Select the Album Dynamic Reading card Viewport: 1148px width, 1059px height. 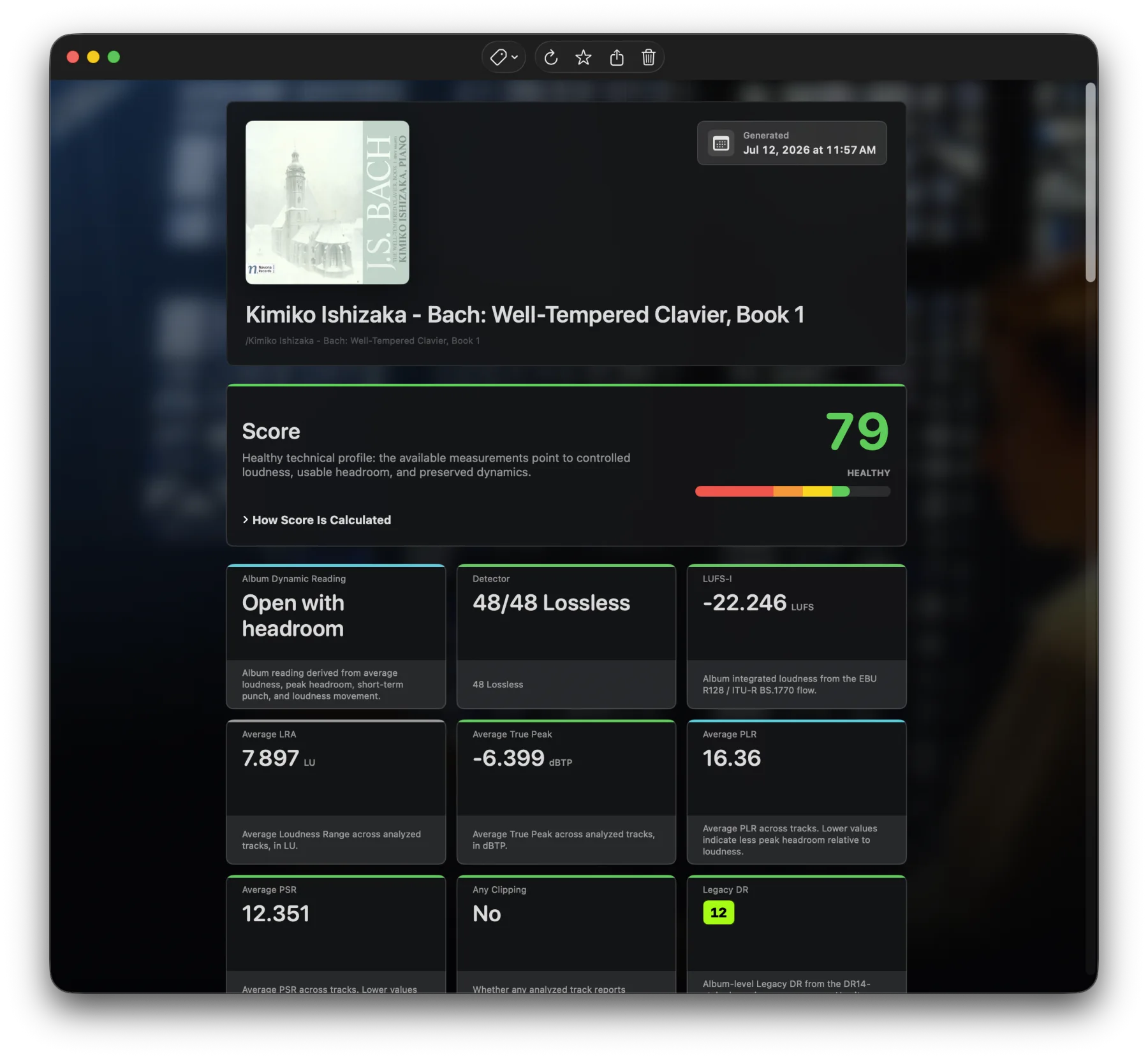click(336, 636)
